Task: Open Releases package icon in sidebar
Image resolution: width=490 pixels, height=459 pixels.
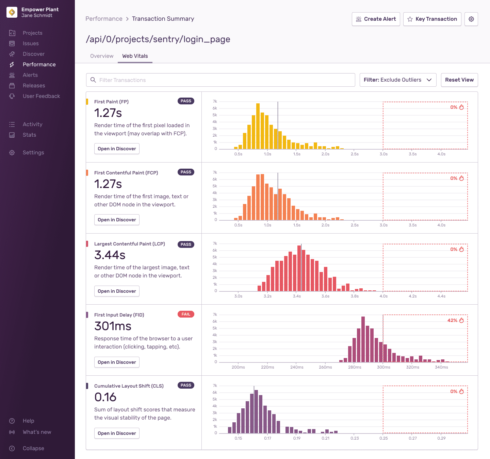Action: [x=12, y=86]
